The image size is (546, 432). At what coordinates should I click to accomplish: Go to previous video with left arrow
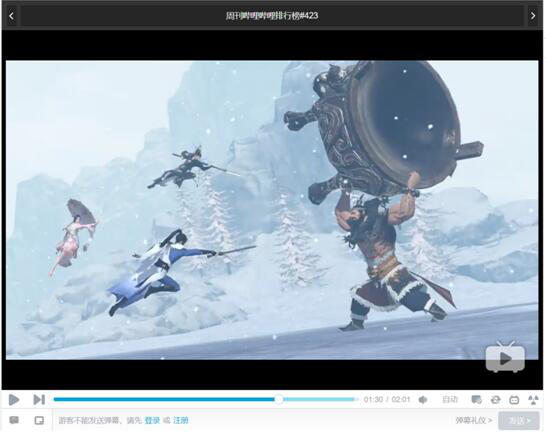(11, 16)
